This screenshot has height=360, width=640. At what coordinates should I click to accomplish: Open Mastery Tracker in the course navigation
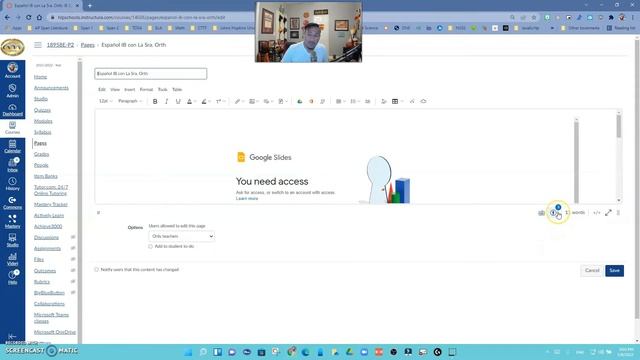51,204
